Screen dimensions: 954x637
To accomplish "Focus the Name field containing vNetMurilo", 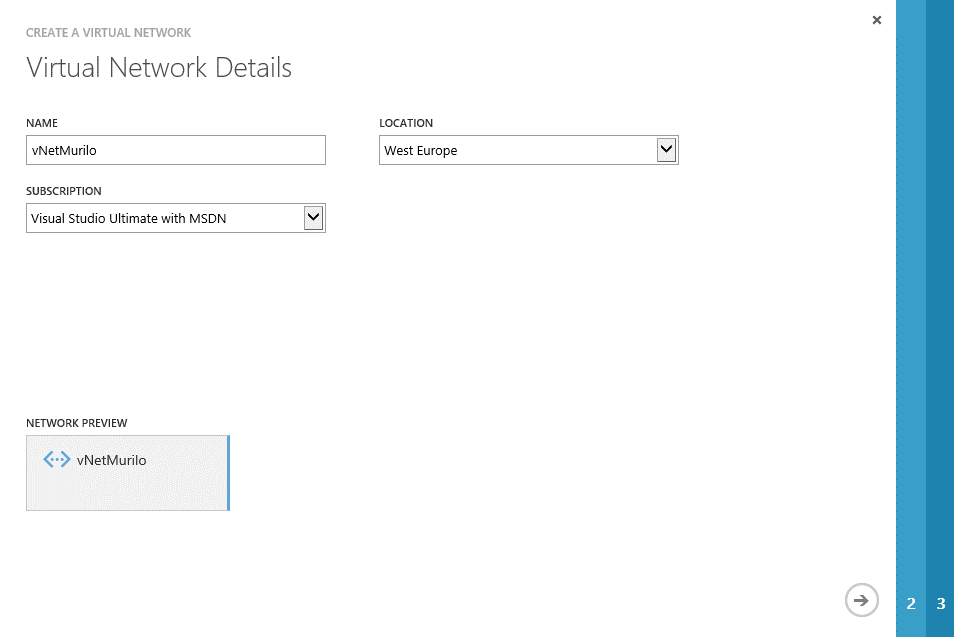I will (x=176, y=151).
